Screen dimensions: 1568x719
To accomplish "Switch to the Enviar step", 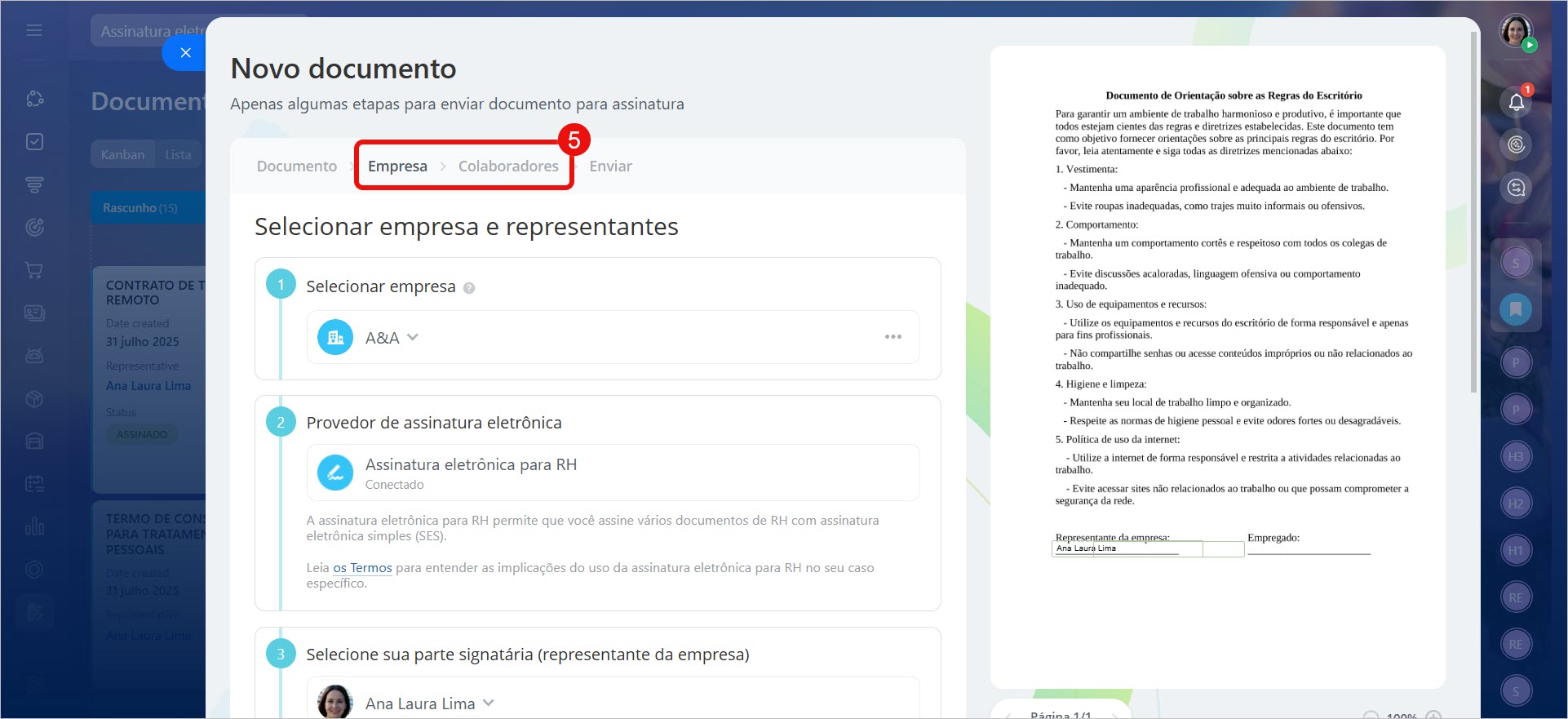I will (x=610, y=166).
